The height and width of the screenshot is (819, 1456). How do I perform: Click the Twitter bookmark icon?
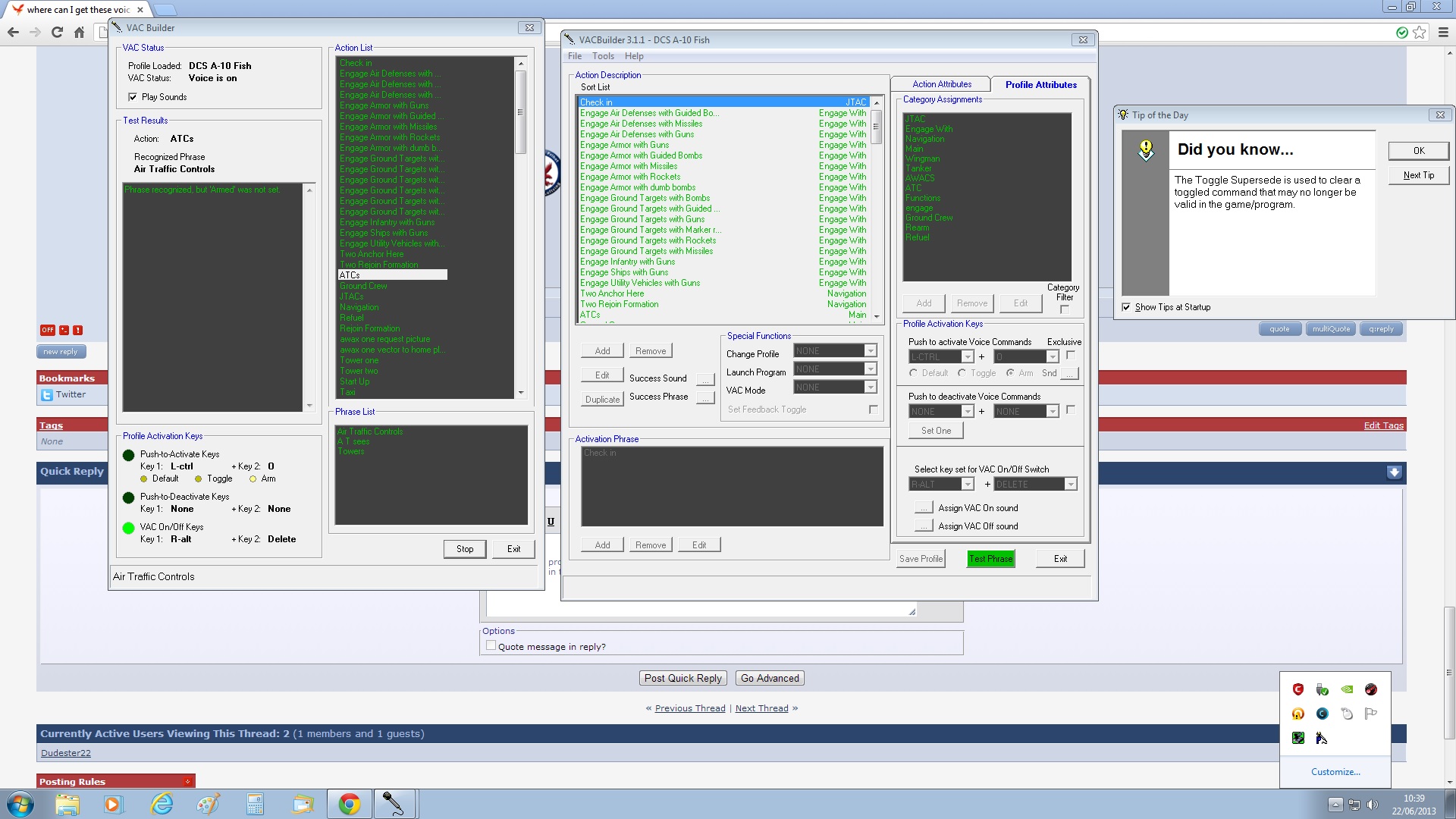click(x=47, y=395)
